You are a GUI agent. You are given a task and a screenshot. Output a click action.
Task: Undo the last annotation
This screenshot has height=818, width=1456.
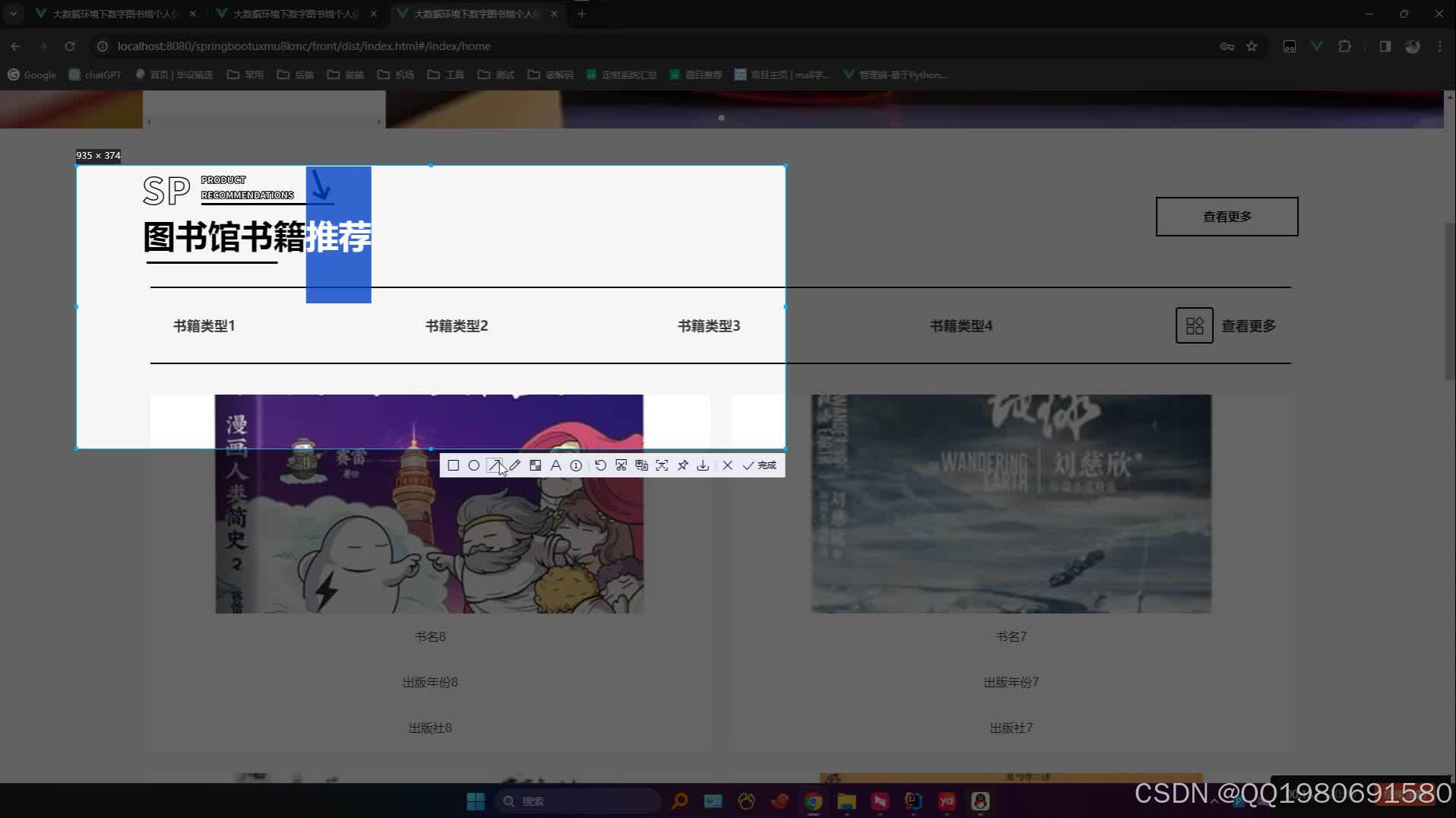600,464
